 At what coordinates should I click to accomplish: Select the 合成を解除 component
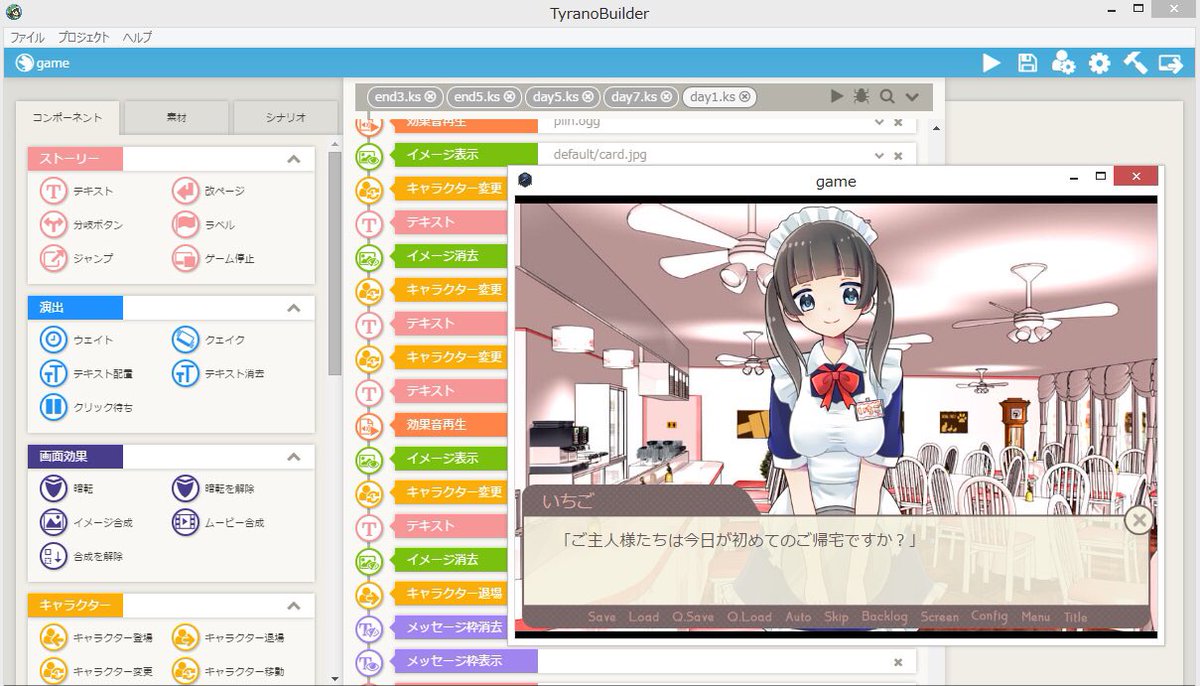pyautogui.click(x=82, y=556)
